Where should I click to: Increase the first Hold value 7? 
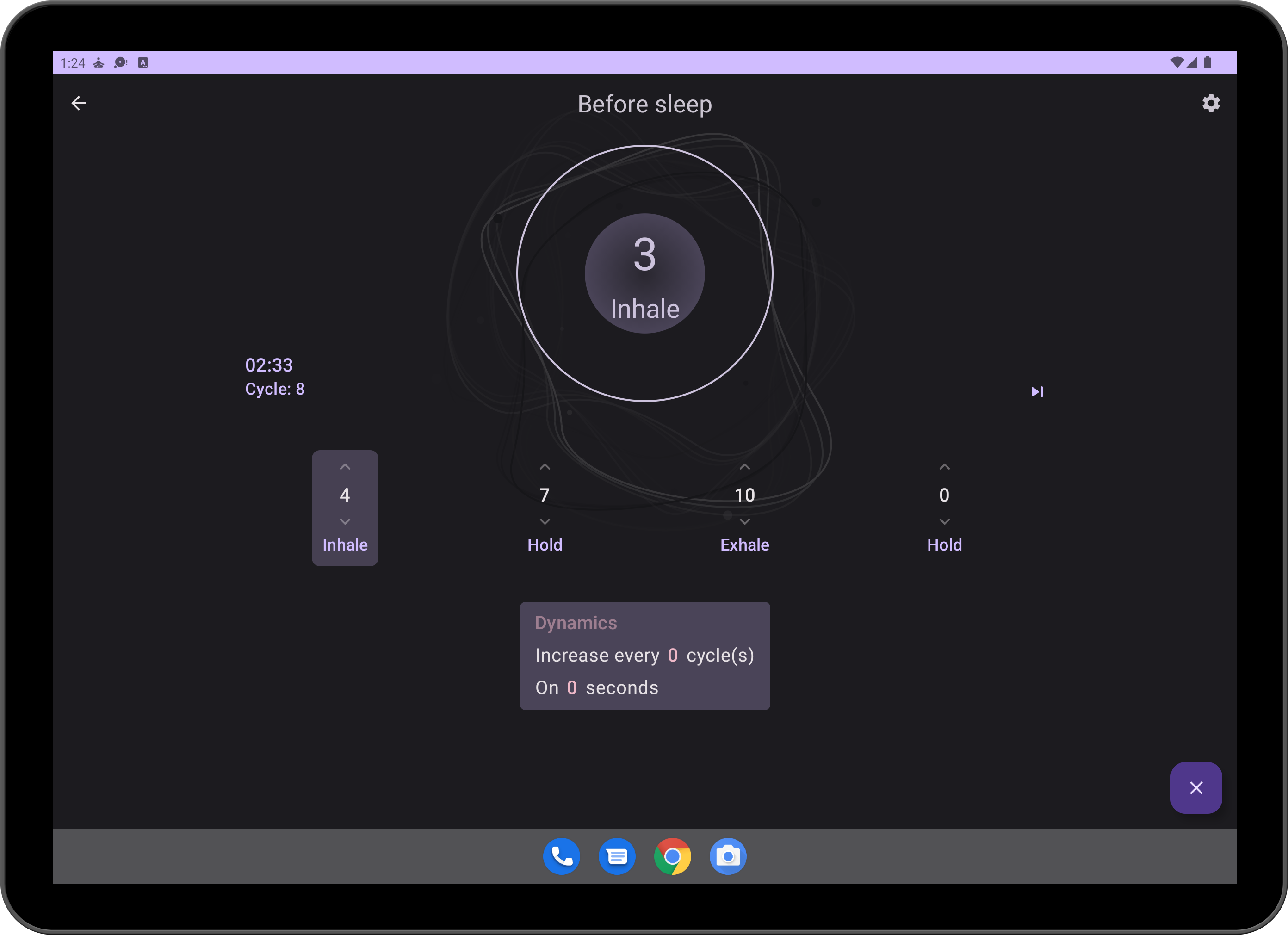[x=545, y=467]
